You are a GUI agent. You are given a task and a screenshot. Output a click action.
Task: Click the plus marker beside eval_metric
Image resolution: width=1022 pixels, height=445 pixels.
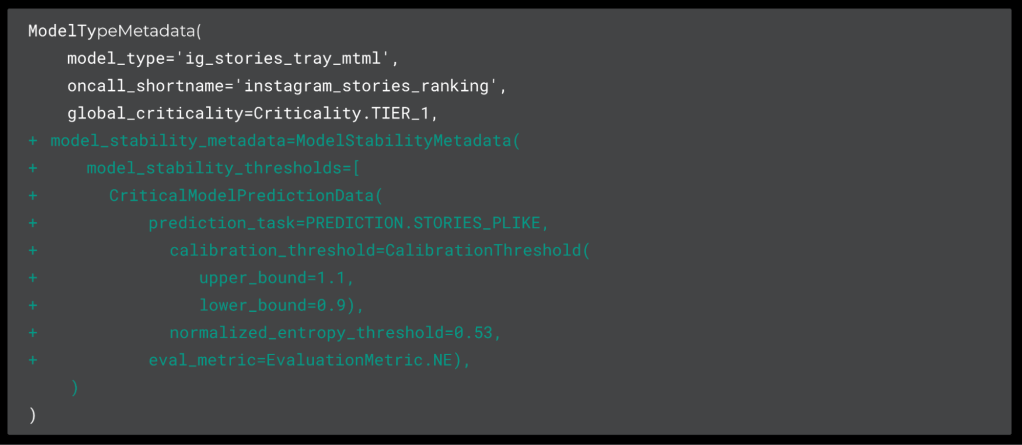[x=33, y=360]
